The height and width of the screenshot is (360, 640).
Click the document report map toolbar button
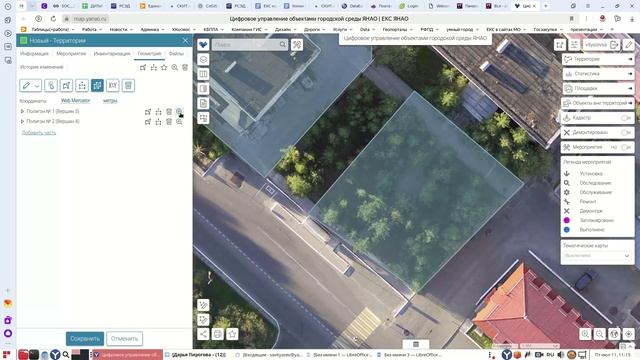(x=203, y=104)
